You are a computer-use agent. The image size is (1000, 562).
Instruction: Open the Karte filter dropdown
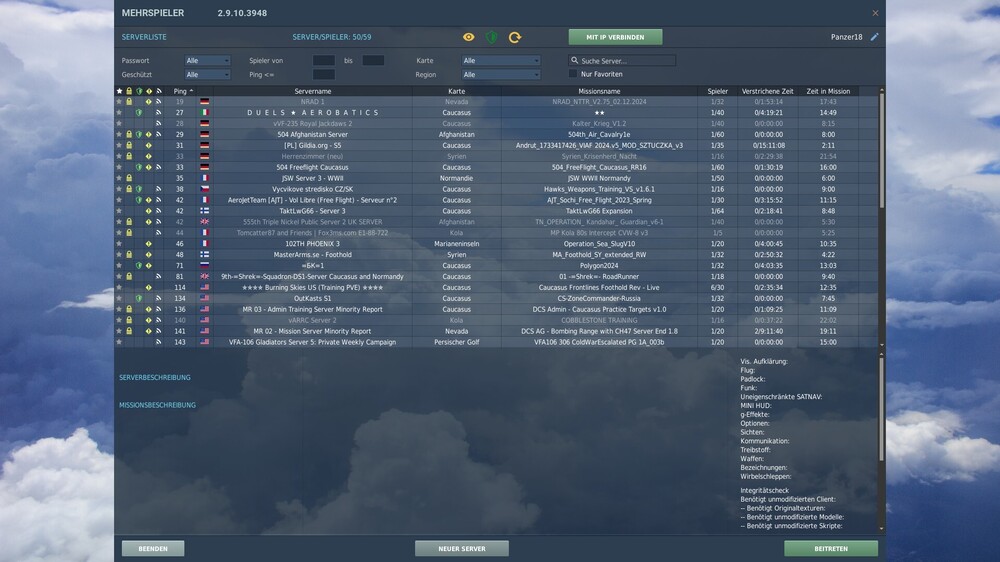point(501,61)
